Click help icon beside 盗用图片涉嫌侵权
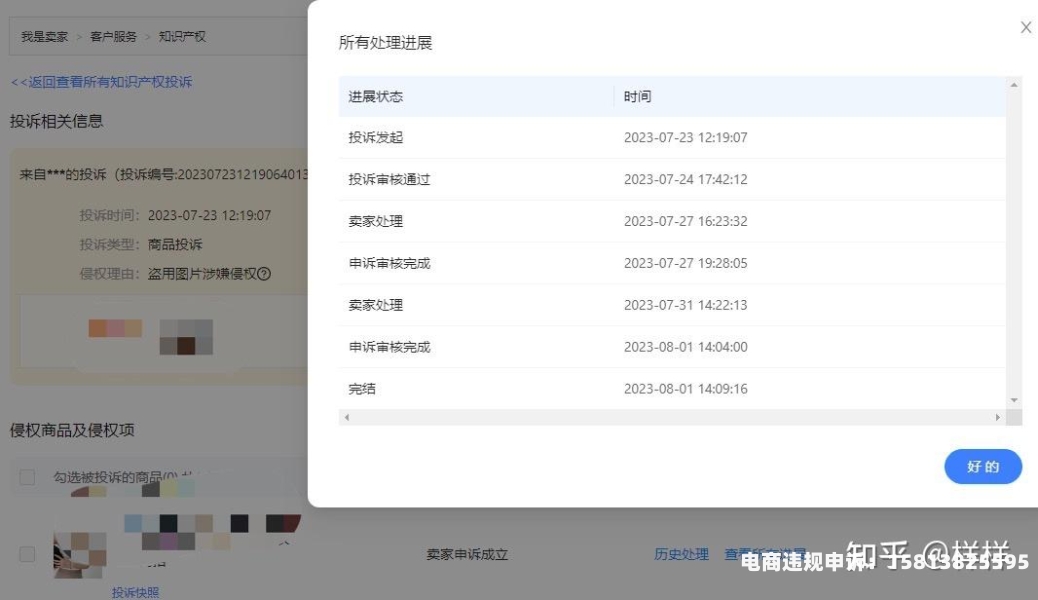This screenshot has width=1038, height=600. pos(265,274)
